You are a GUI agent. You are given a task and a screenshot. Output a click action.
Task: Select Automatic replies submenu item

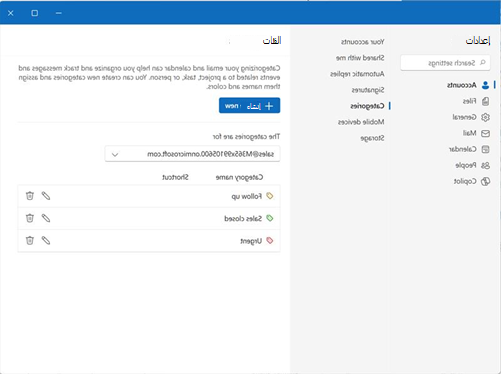[x=357, y=74]
